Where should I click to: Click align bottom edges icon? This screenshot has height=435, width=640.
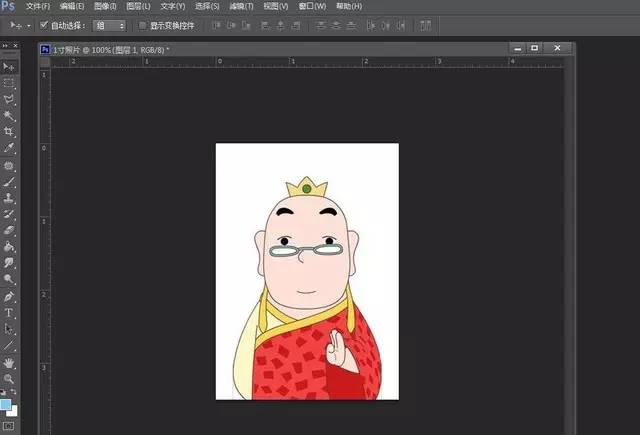(x=246, y=26)
